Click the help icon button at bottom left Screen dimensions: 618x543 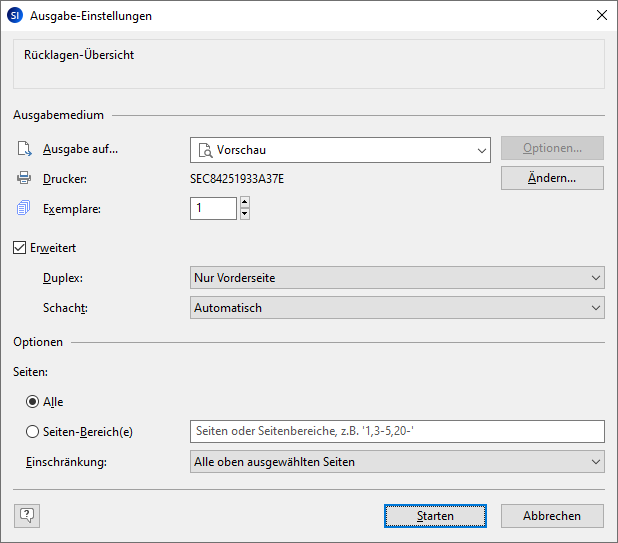[x=27, y=516]
